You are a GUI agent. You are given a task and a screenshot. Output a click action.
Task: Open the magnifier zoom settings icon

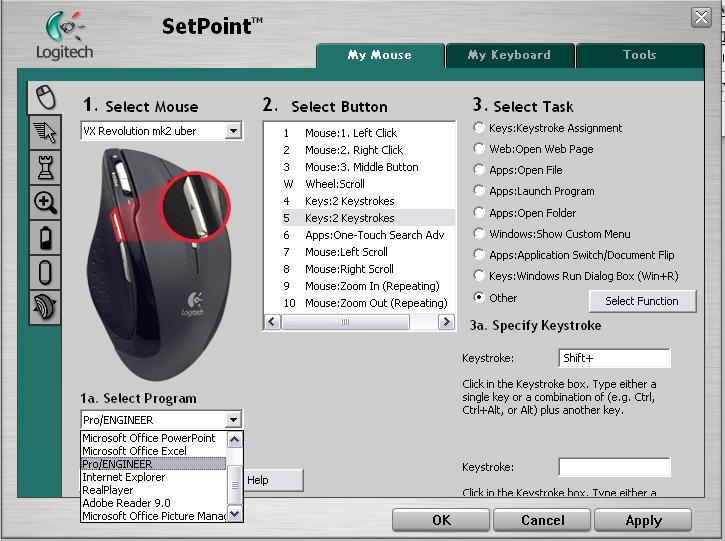point(45,202)
